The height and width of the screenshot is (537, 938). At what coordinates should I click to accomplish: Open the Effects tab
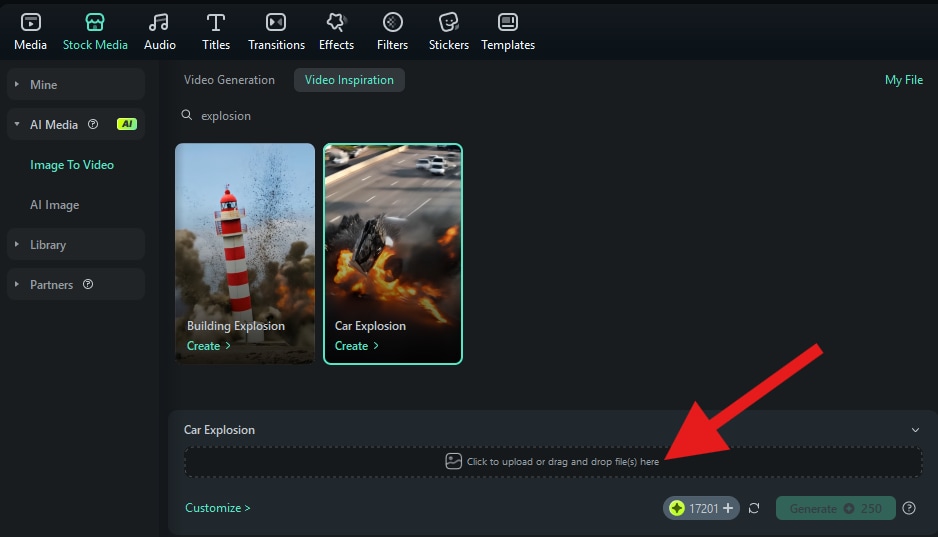[336, 32]
